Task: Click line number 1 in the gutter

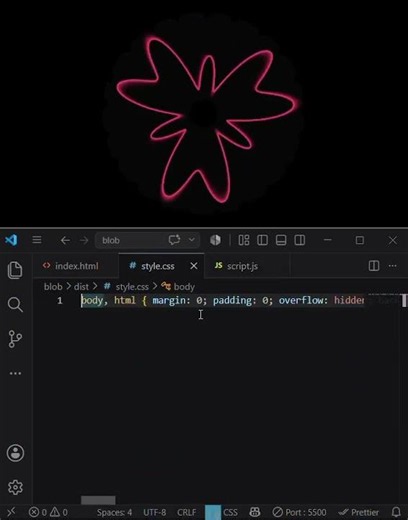Action: click(60, 301)
